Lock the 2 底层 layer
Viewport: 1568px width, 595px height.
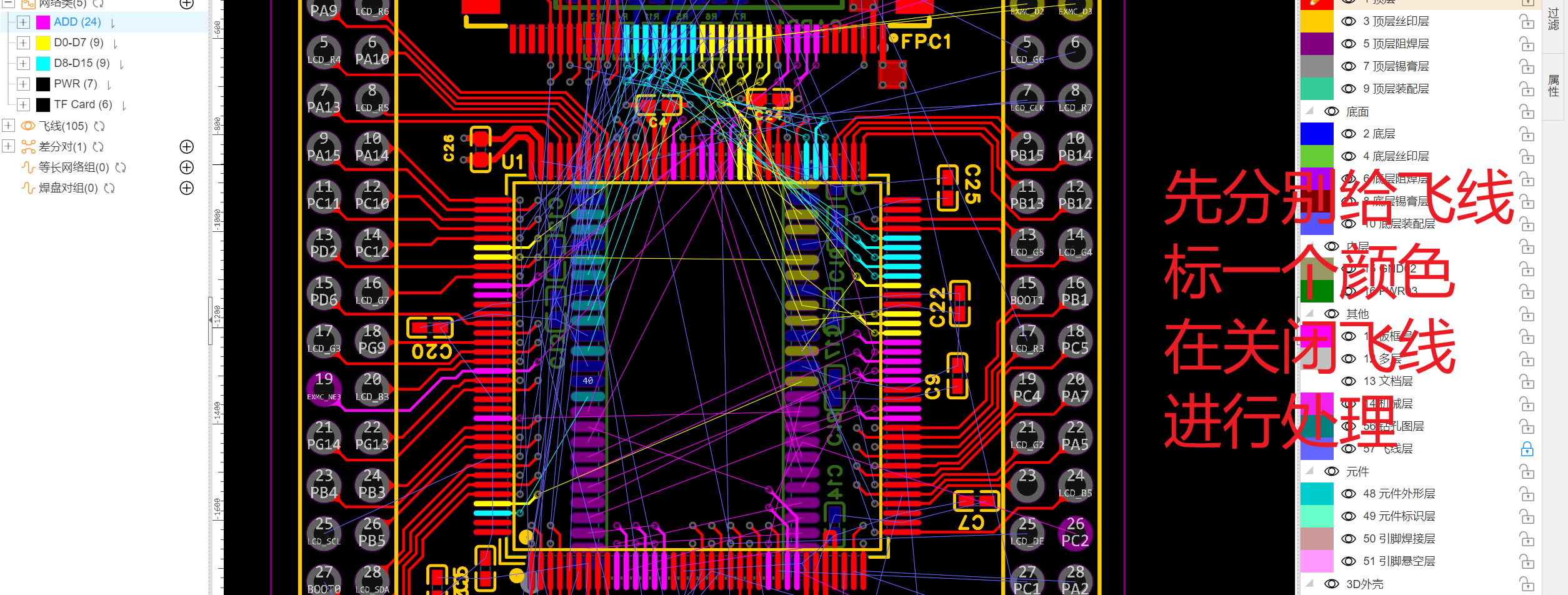click(x=1527, y=134)
